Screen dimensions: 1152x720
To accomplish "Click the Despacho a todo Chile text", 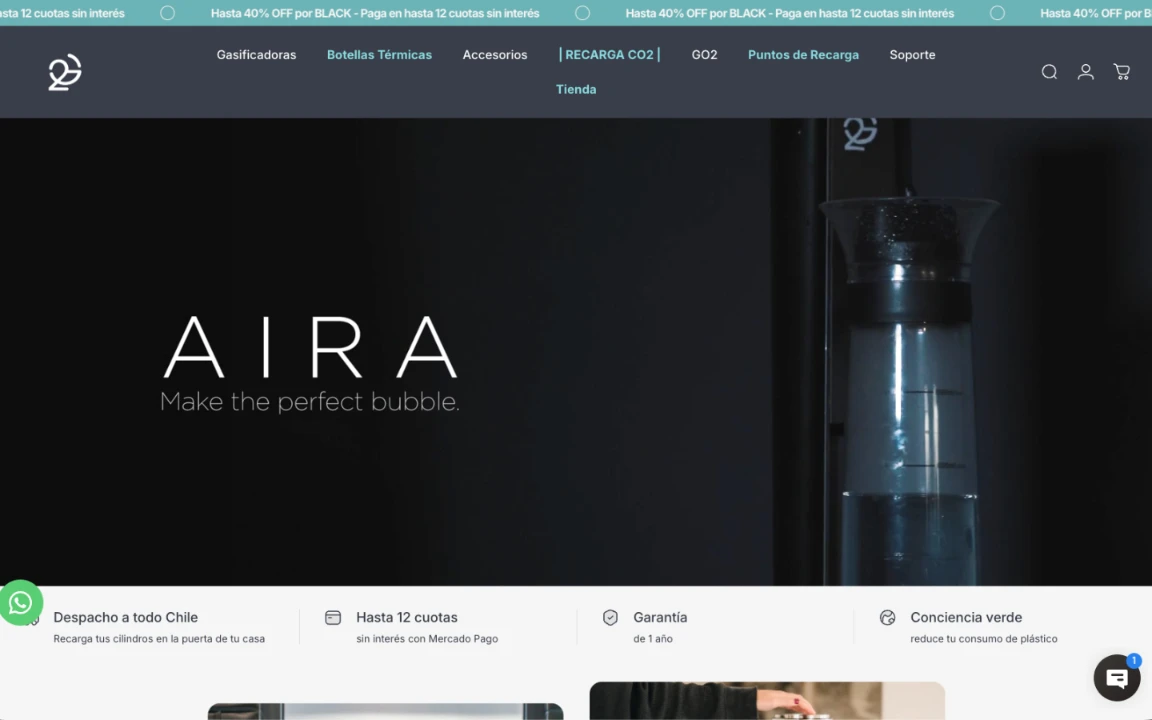I will point(126,618).
